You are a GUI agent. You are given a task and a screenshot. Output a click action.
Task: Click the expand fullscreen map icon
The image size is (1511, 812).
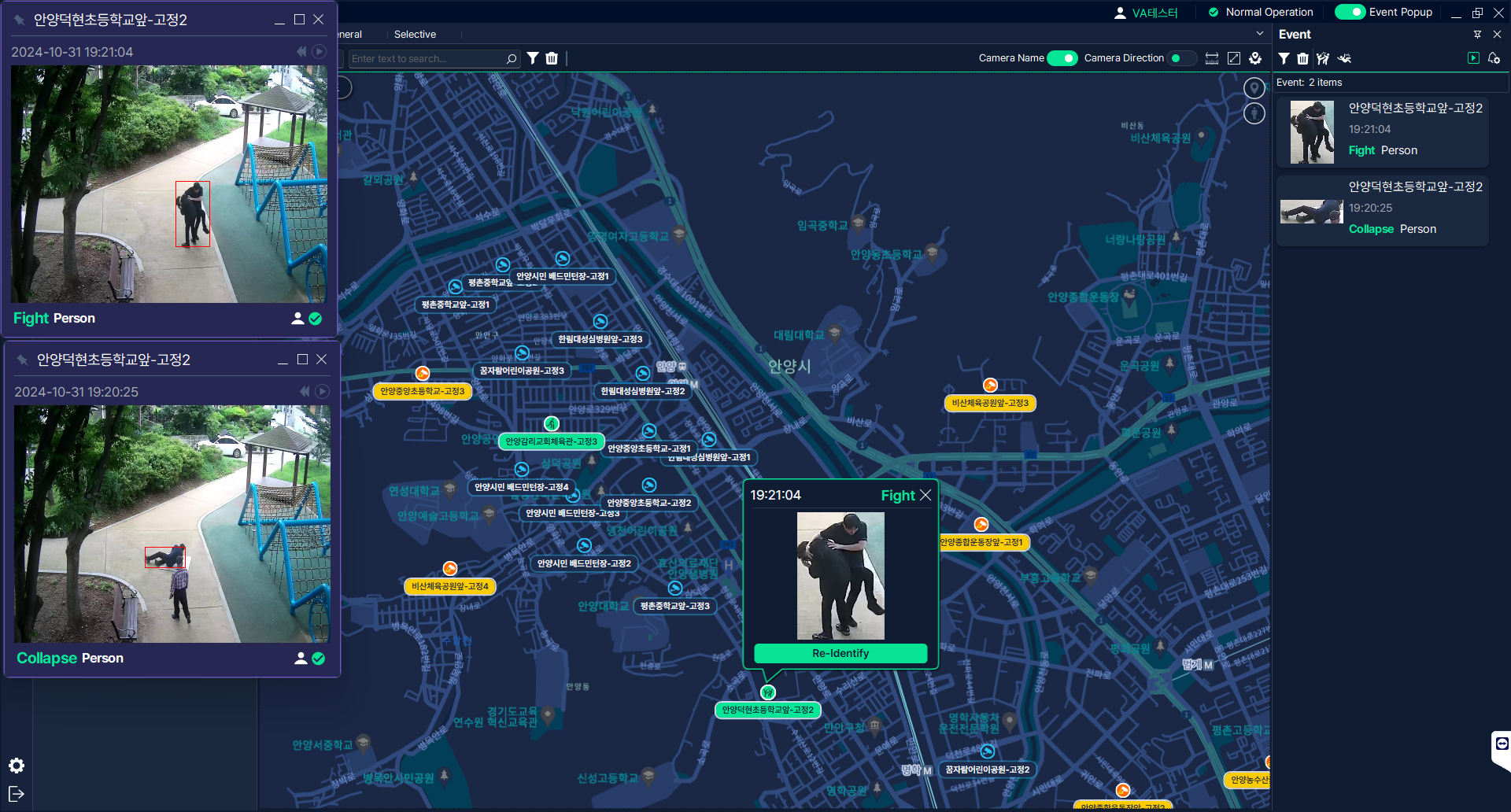click(1234, 58)
